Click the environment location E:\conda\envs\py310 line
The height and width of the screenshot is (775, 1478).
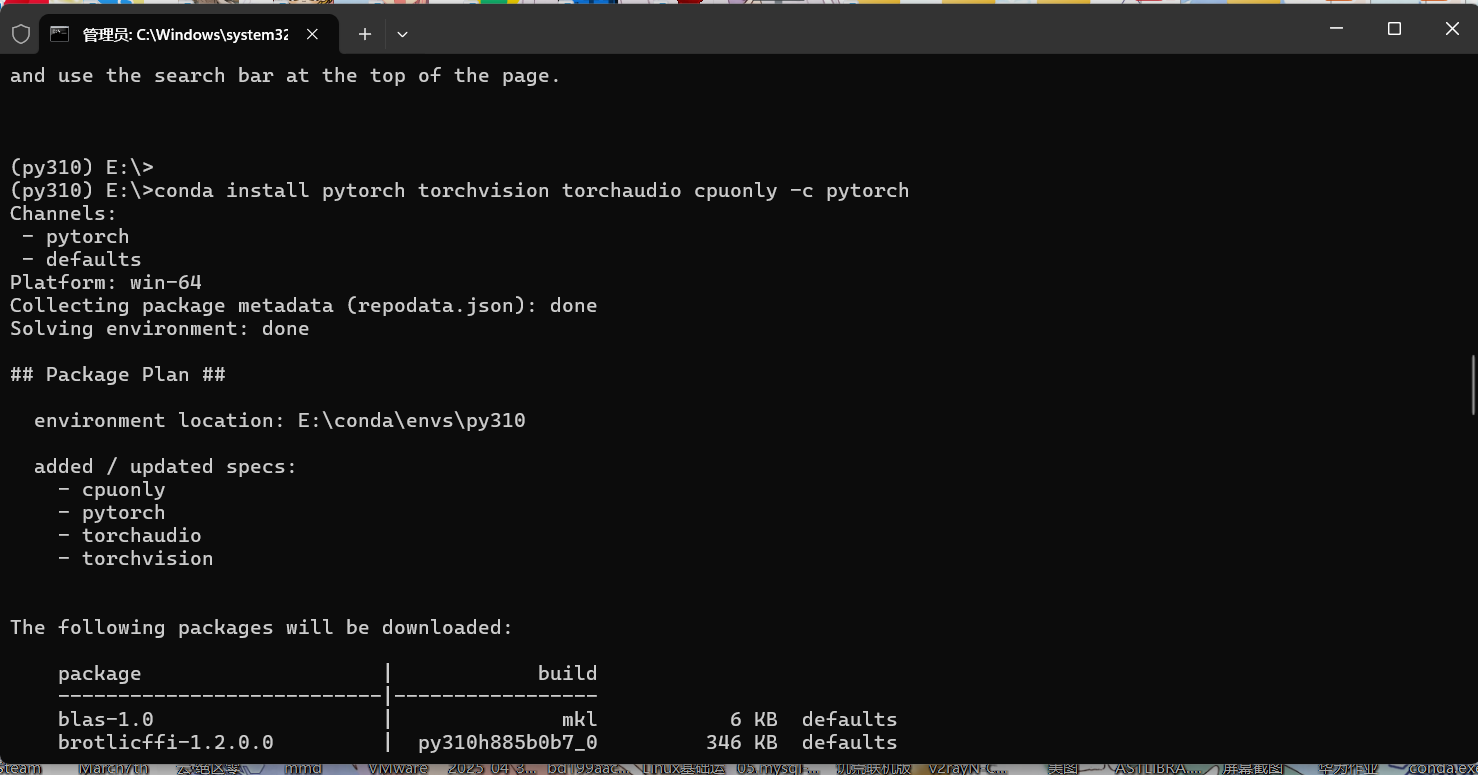(x=280, y=420)
